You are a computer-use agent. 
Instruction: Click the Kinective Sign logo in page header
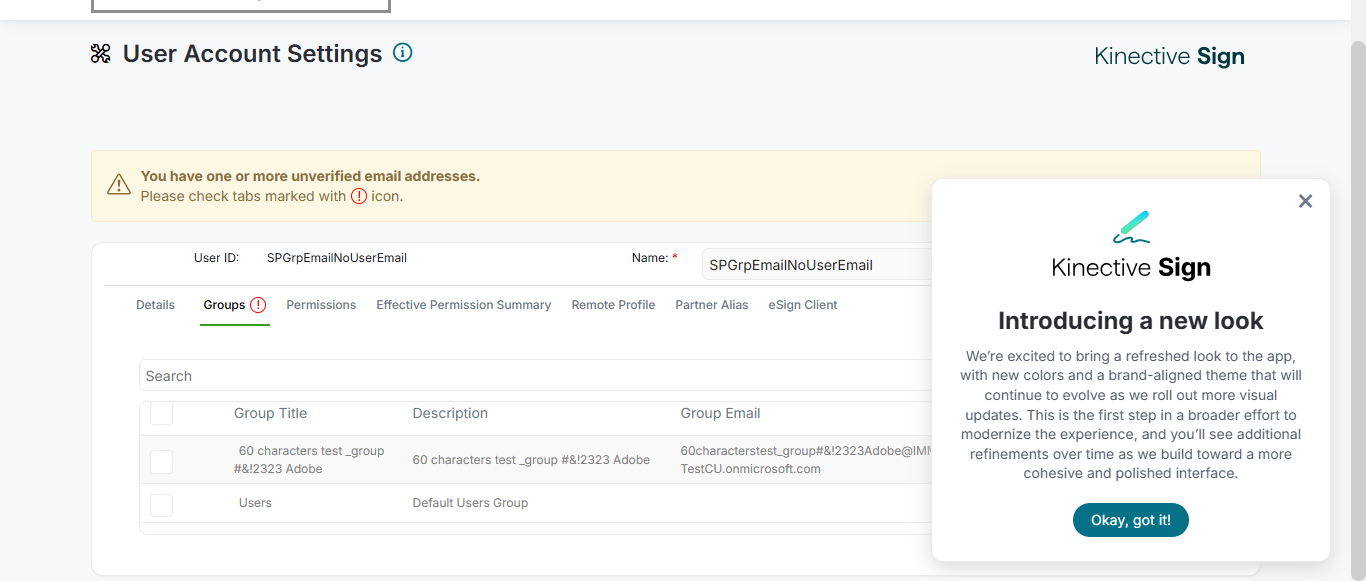pyautogui.click(x=1169, y=56)
